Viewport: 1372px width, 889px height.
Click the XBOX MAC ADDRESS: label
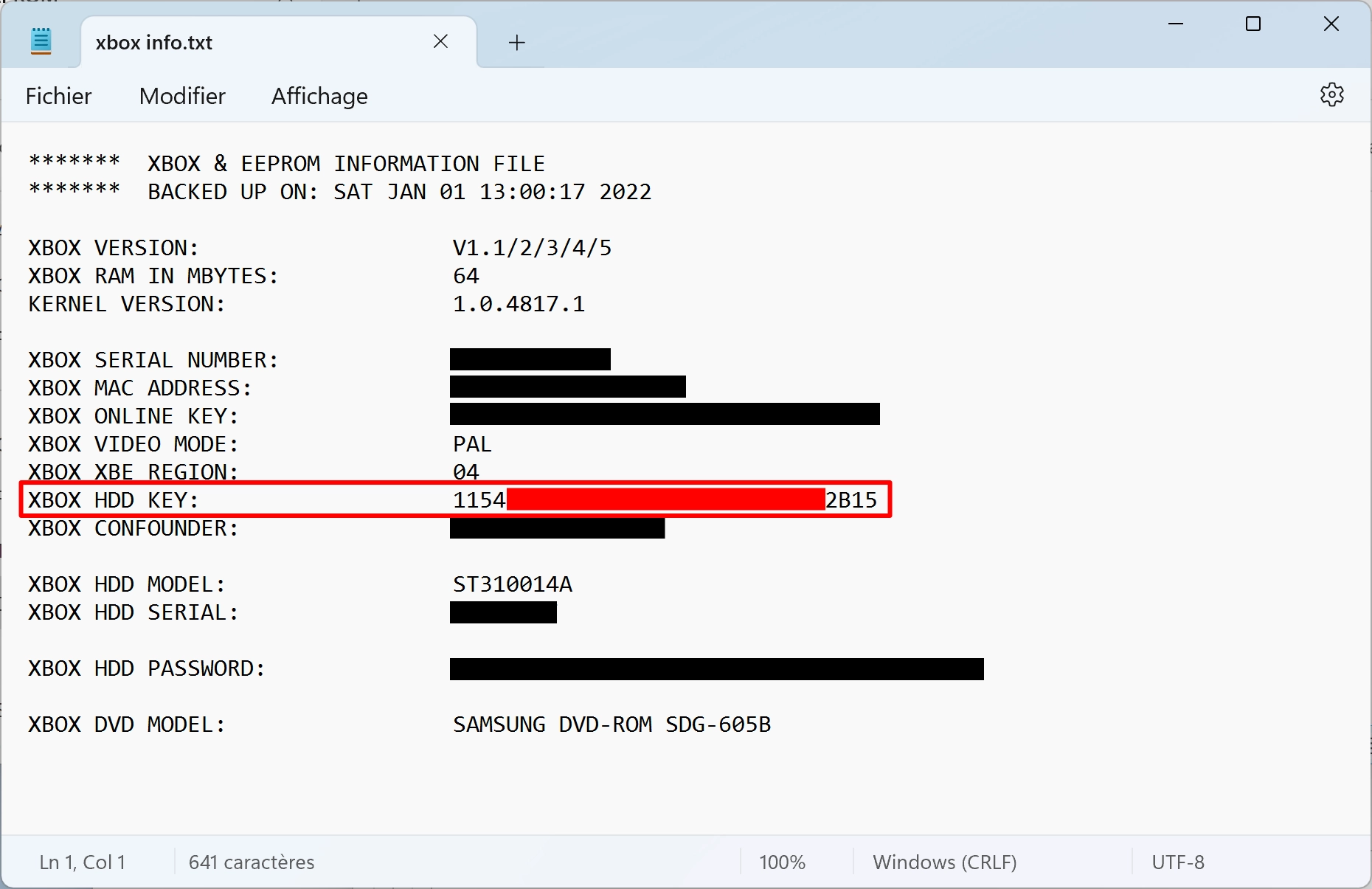pos(140,388)
